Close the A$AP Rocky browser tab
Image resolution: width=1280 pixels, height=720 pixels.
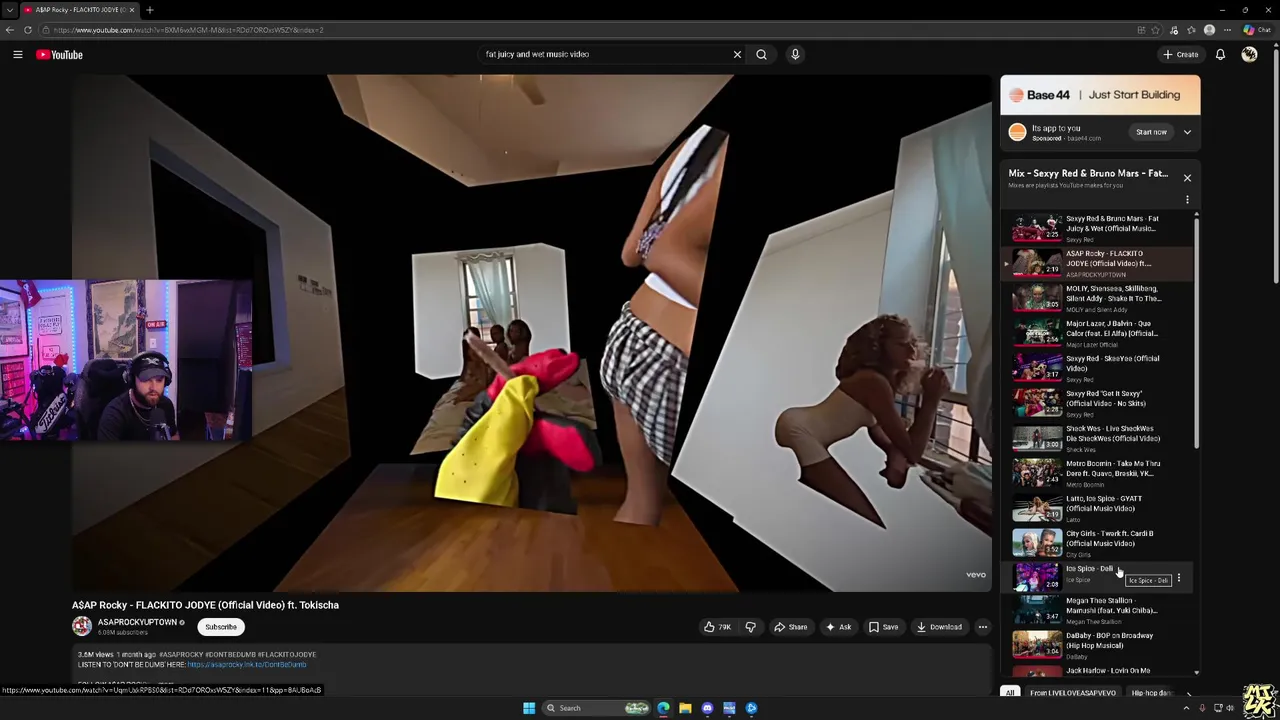(x=131, y=10)
